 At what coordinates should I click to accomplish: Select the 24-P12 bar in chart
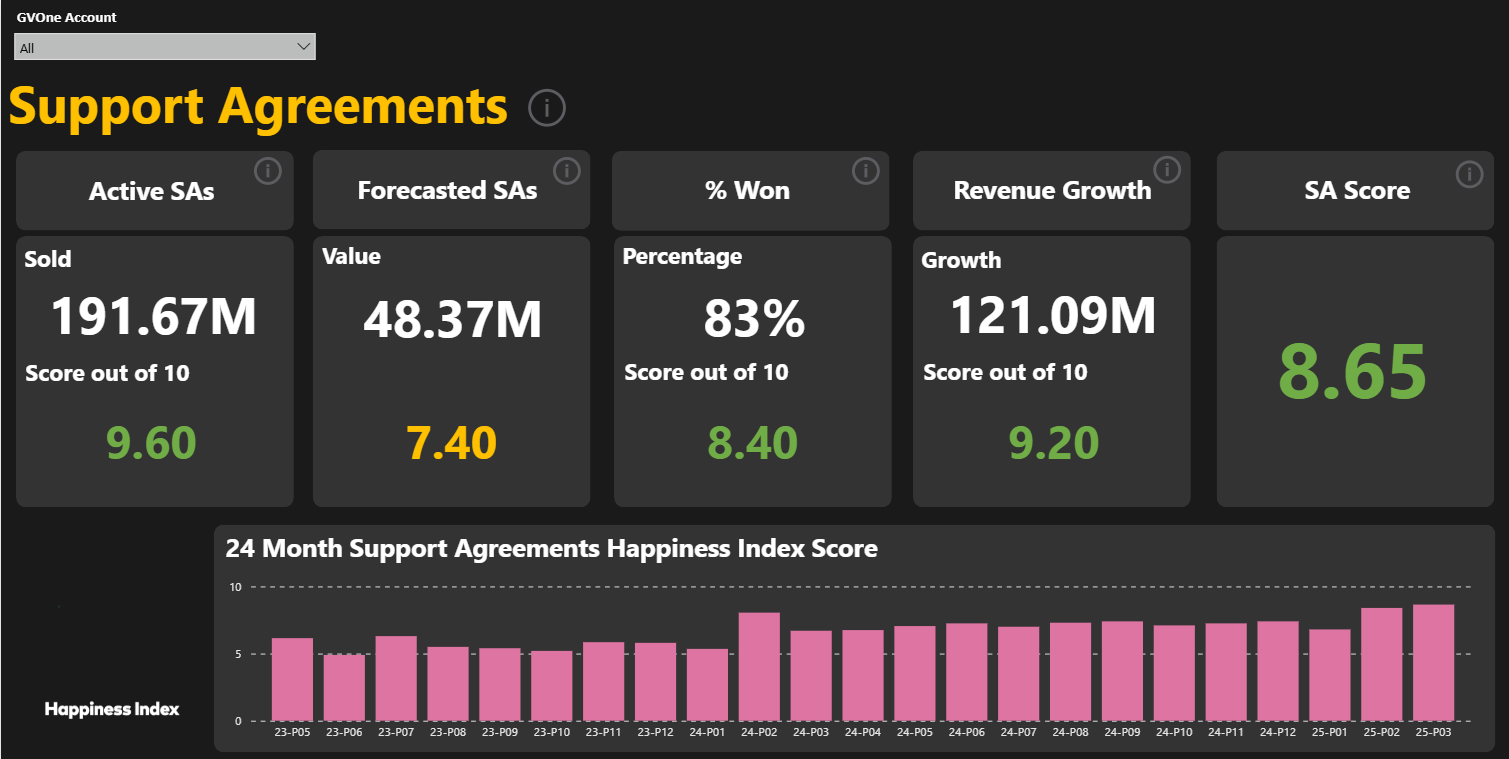pyautogui.click(x=1278, y=671)
